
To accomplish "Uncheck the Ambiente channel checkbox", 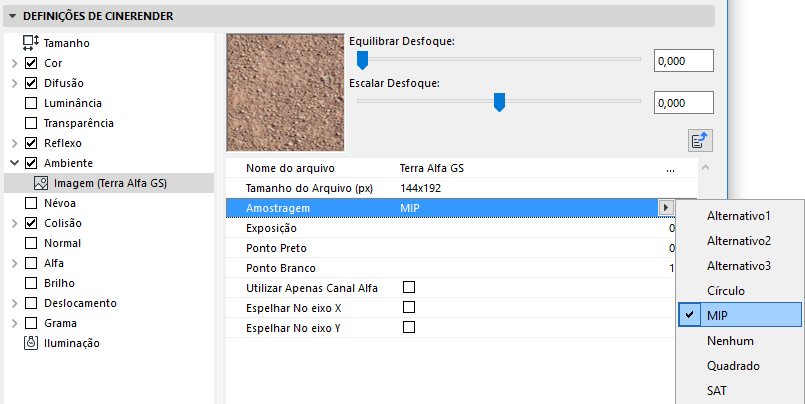I will coord(31,163).
